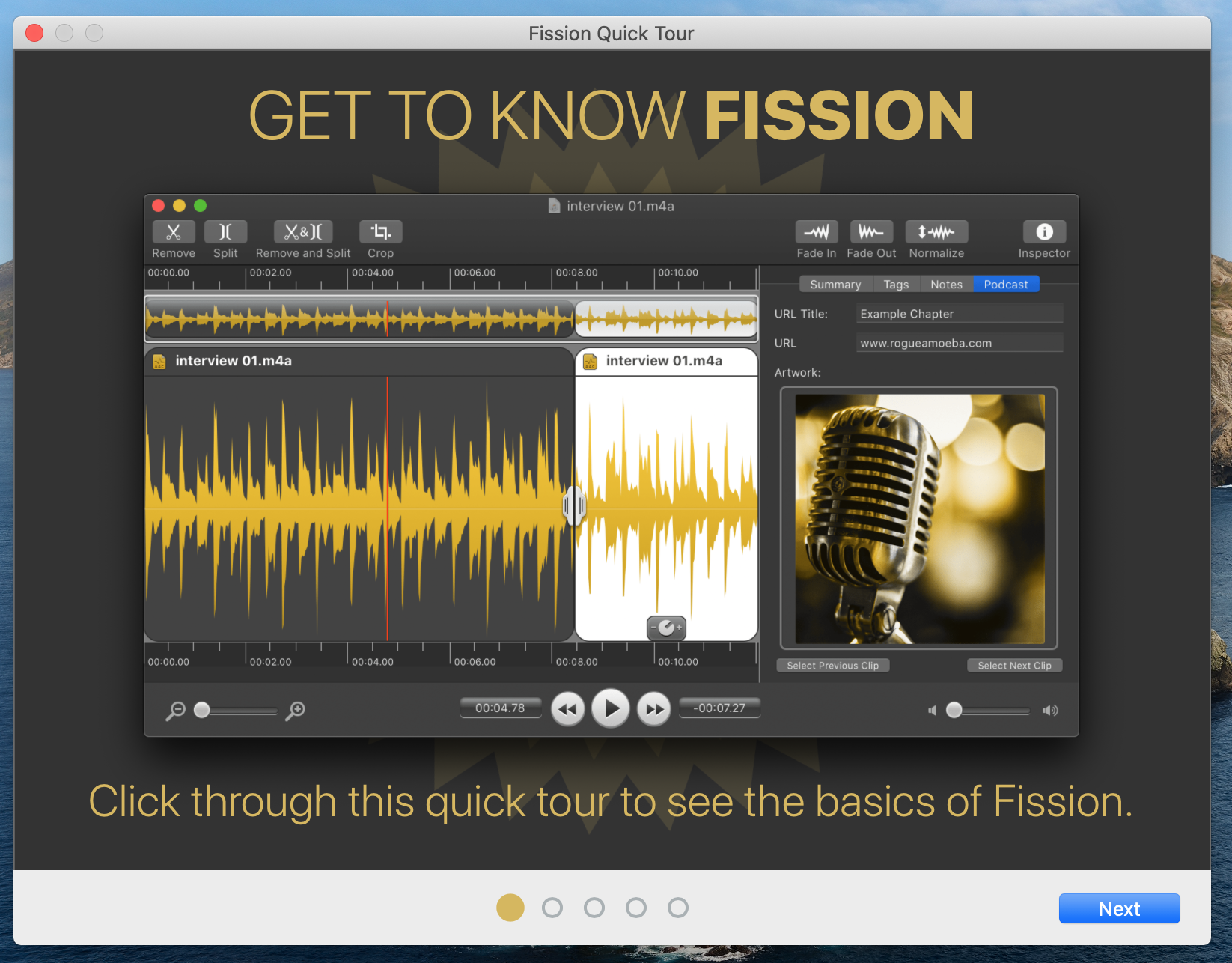This screenshot has width=1232, height=963.
Task: Apply the Fade Out tool icon
Action: pos(871,232)
